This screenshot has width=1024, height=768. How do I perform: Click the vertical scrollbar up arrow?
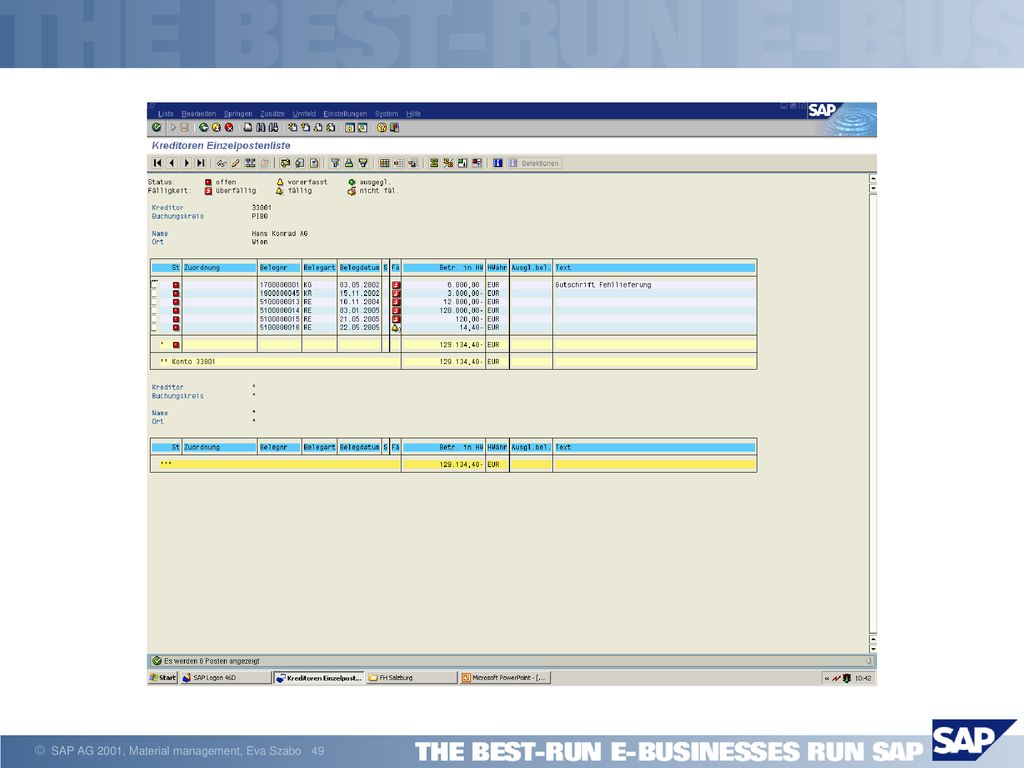(x=873, y=179)
